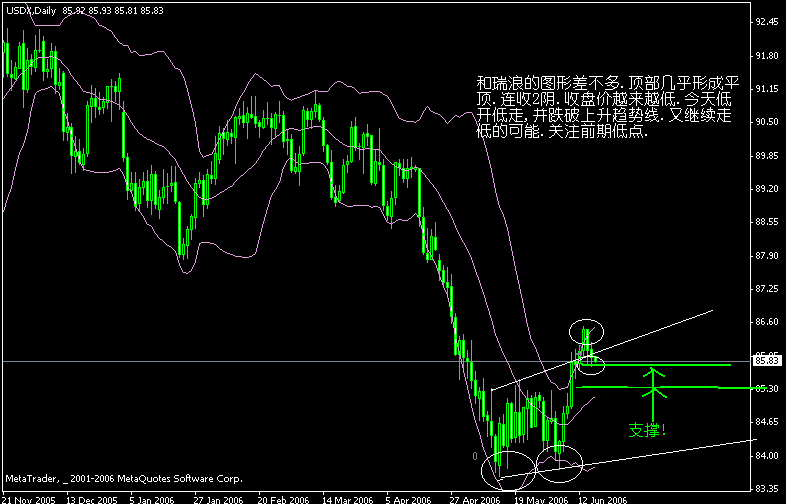Click the 88.55 price axis label

(767, 222)
